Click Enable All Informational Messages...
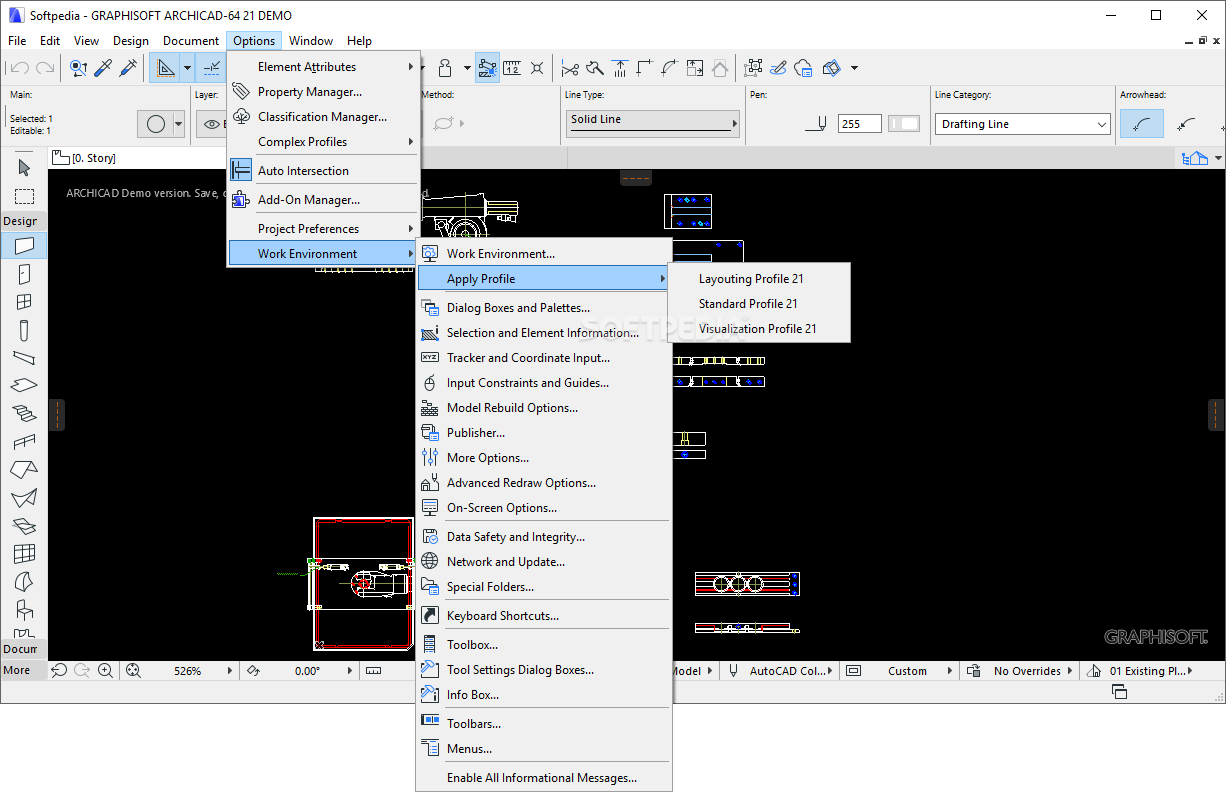 [544, 778]
